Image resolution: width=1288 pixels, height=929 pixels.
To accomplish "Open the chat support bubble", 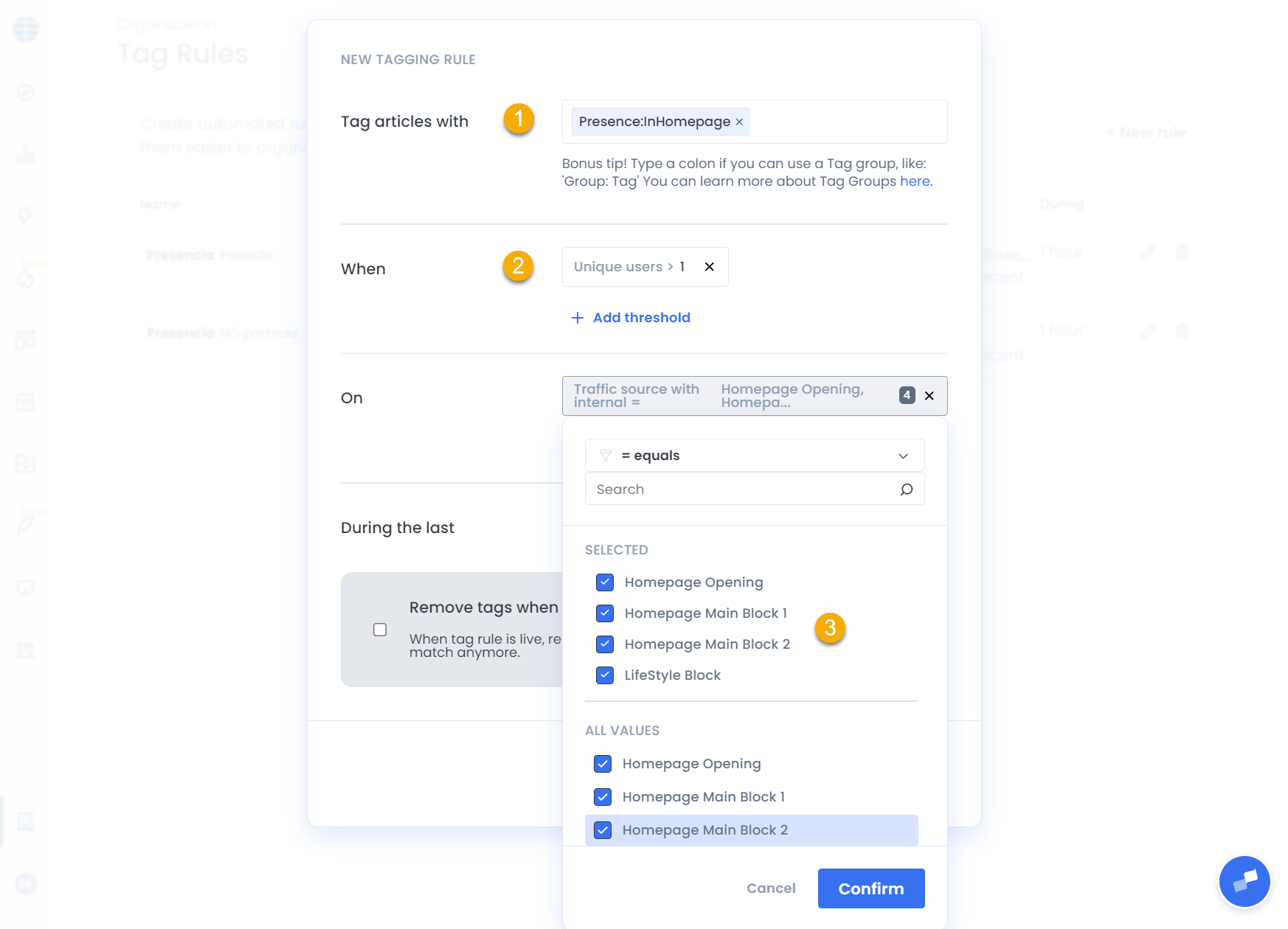I will [x=1244, y=880].
